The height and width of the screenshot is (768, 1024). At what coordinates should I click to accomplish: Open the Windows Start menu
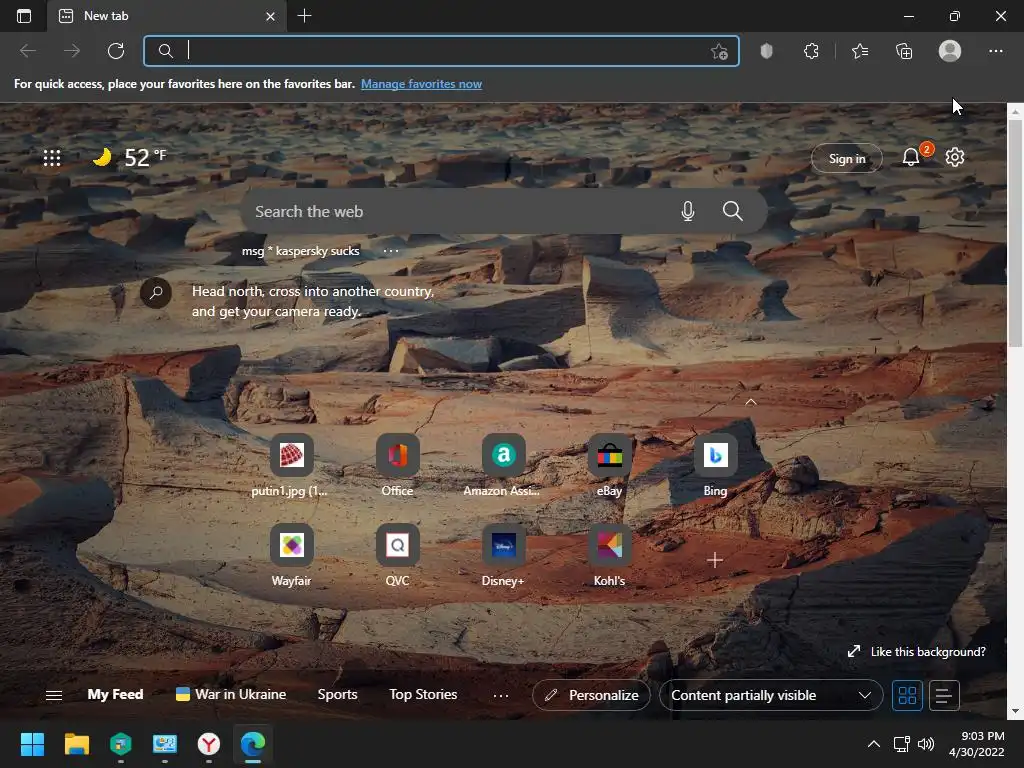click(32, 744)
